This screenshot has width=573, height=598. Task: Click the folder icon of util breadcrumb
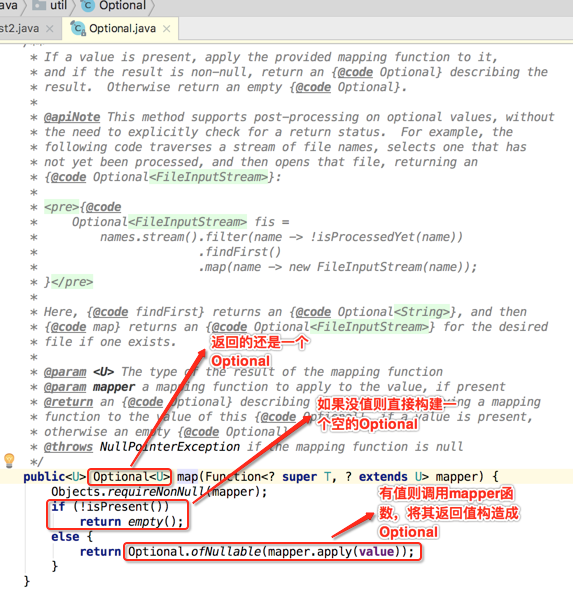(39, 5)
